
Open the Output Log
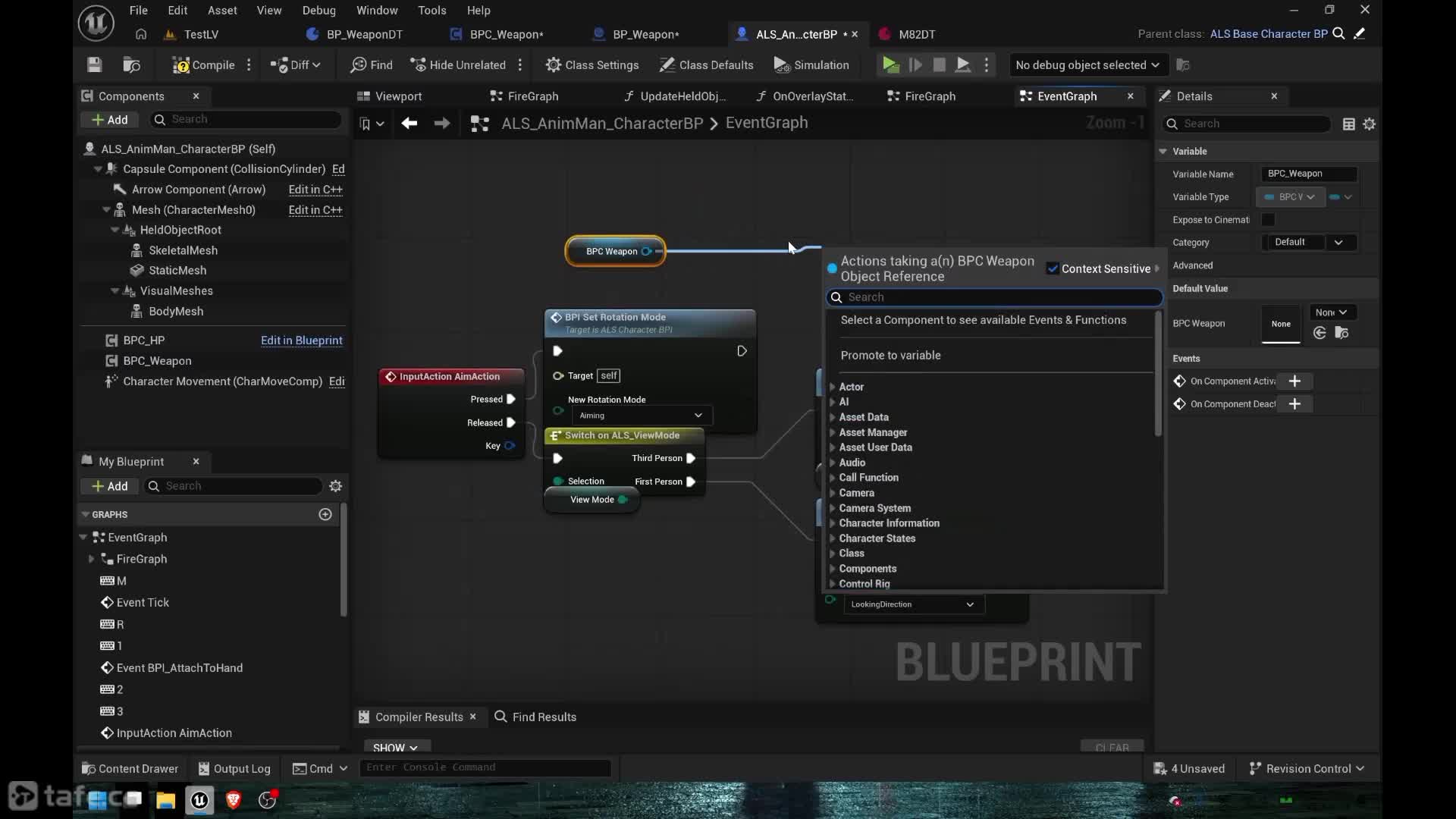pos(234,769)
